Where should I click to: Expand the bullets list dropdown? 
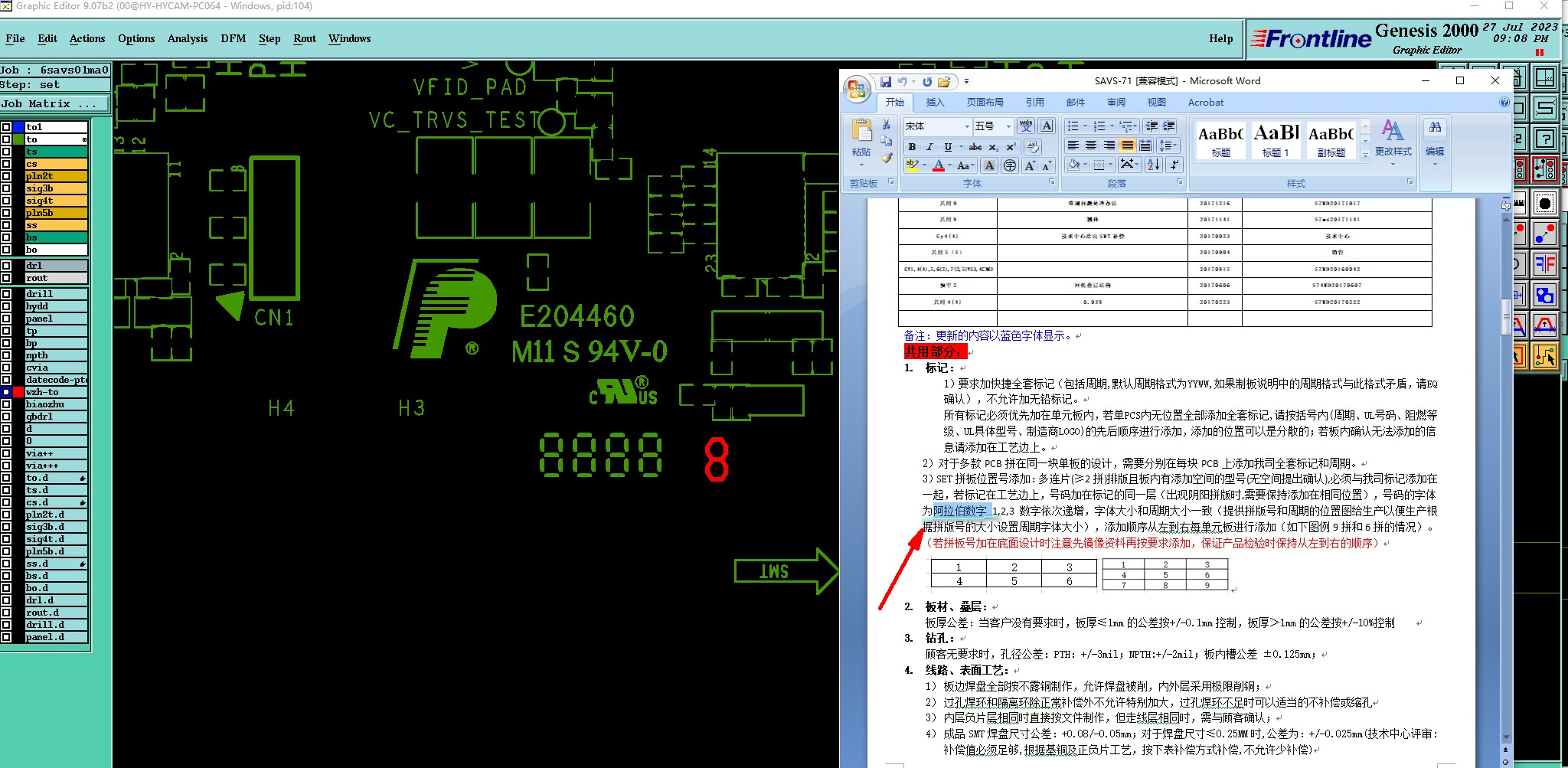1085,126
